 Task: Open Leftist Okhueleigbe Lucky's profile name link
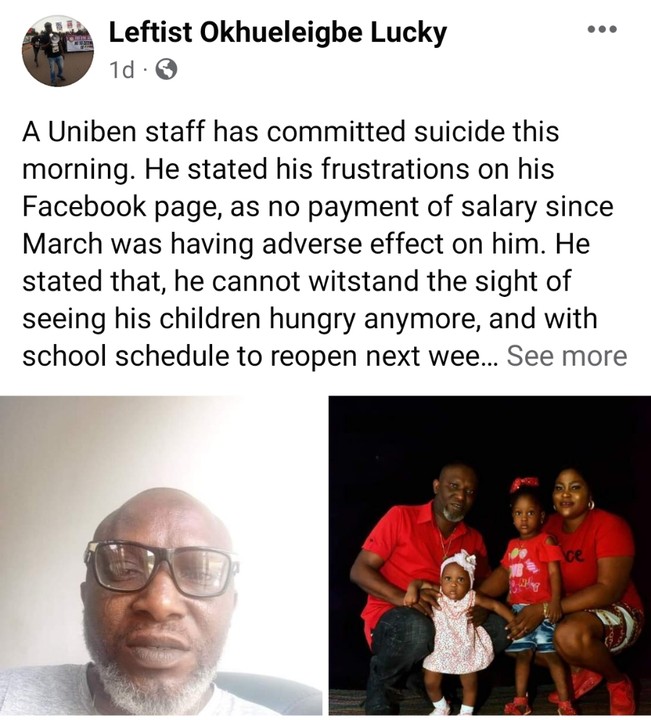(277, 33)
